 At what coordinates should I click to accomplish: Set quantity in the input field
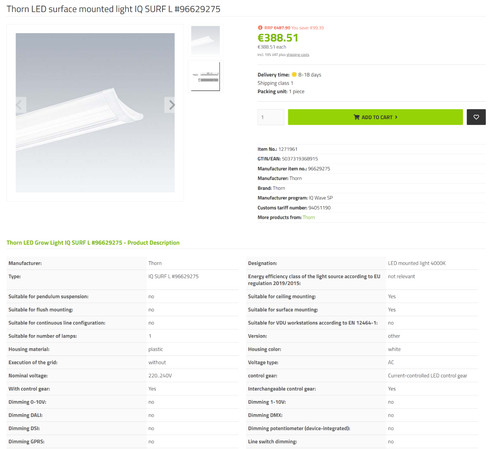point(271,117)
